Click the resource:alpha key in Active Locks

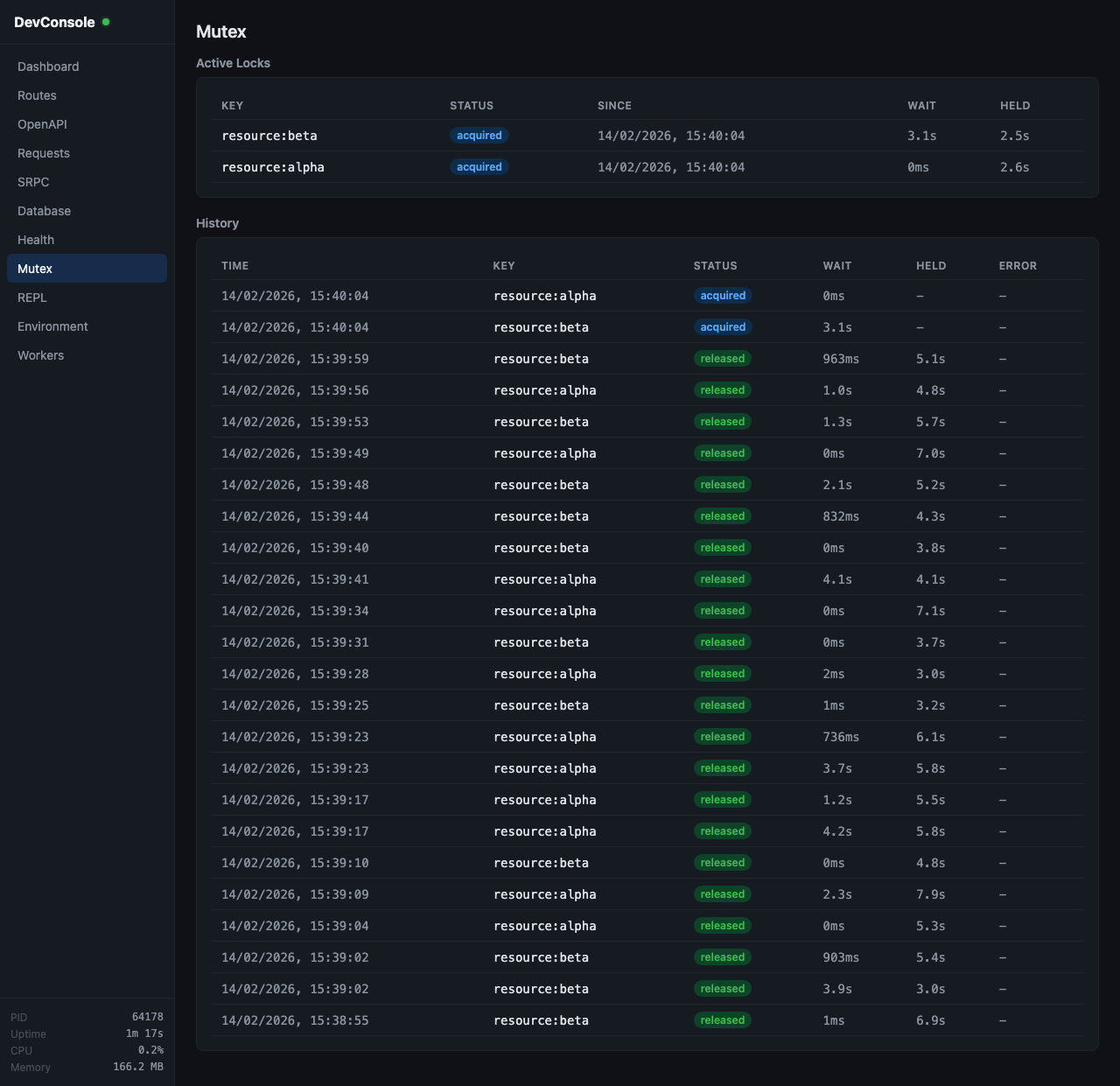pyautogui.click(x=273, y=167)
